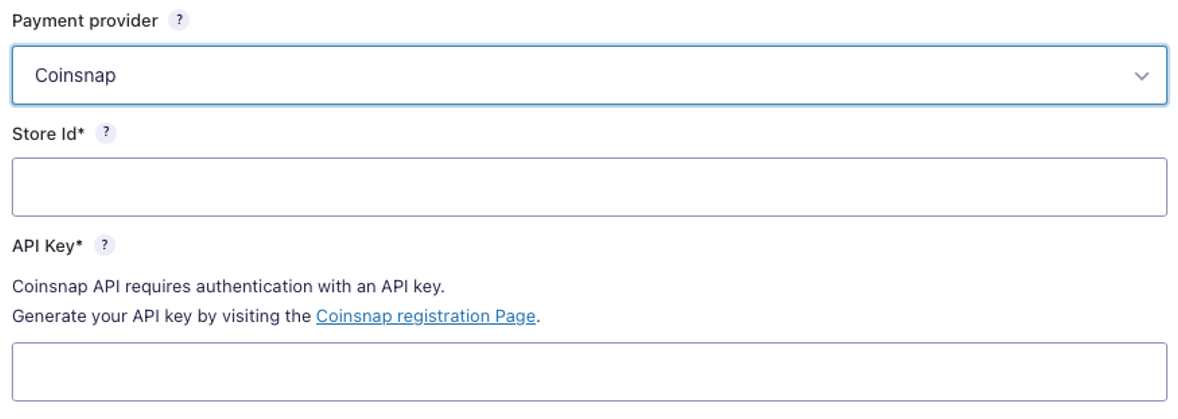Click the API Key label text

pyautogui.click(x=43, y=246)
